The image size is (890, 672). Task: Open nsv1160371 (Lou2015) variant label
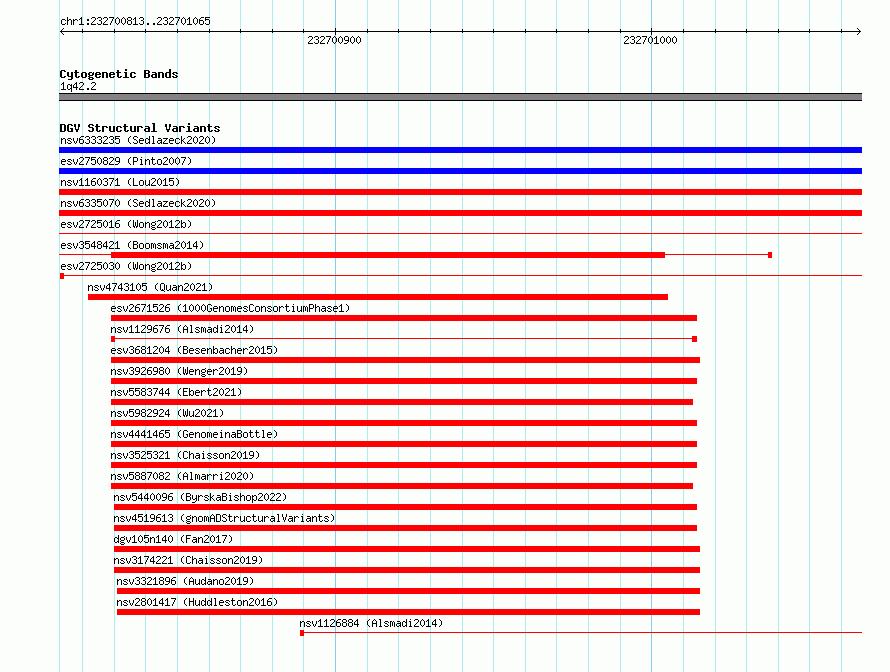[x=120, y=182]
